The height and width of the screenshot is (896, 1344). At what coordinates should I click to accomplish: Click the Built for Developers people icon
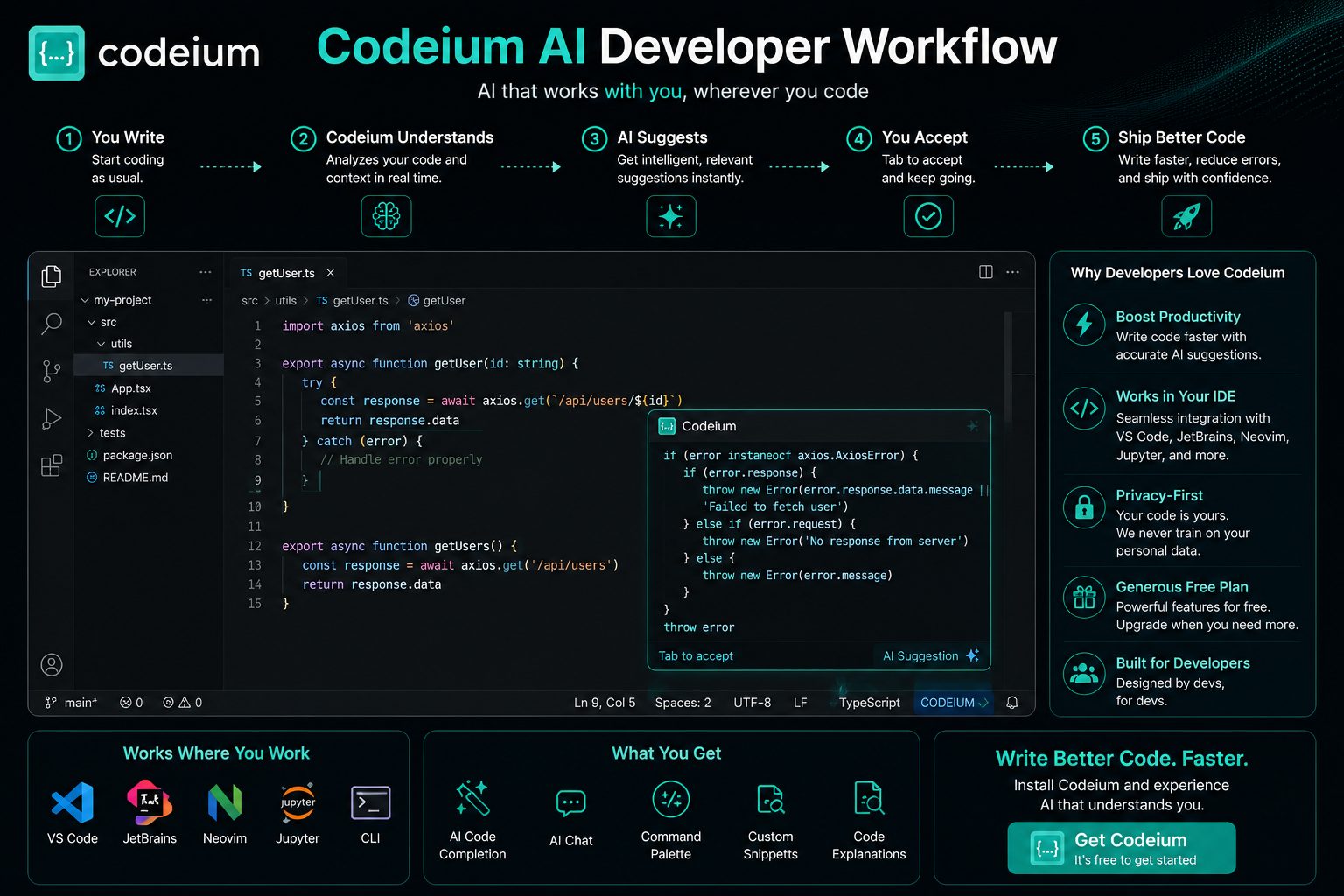pos(1084,673)
